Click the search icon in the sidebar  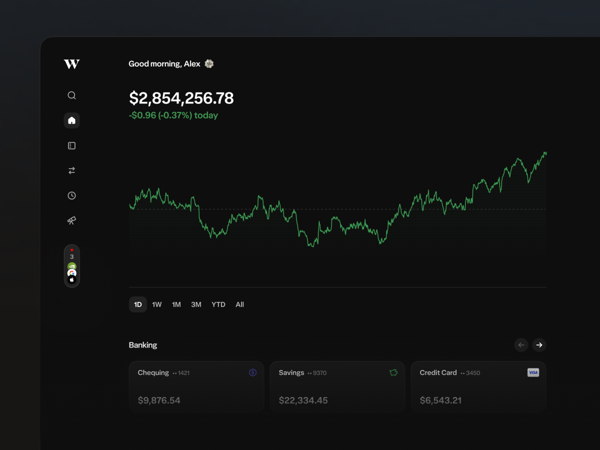(71, 96)
